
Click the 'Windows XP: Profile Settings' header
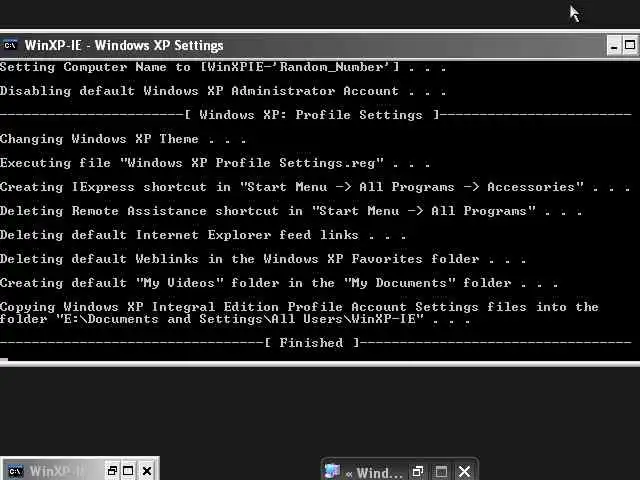[311, 115]
